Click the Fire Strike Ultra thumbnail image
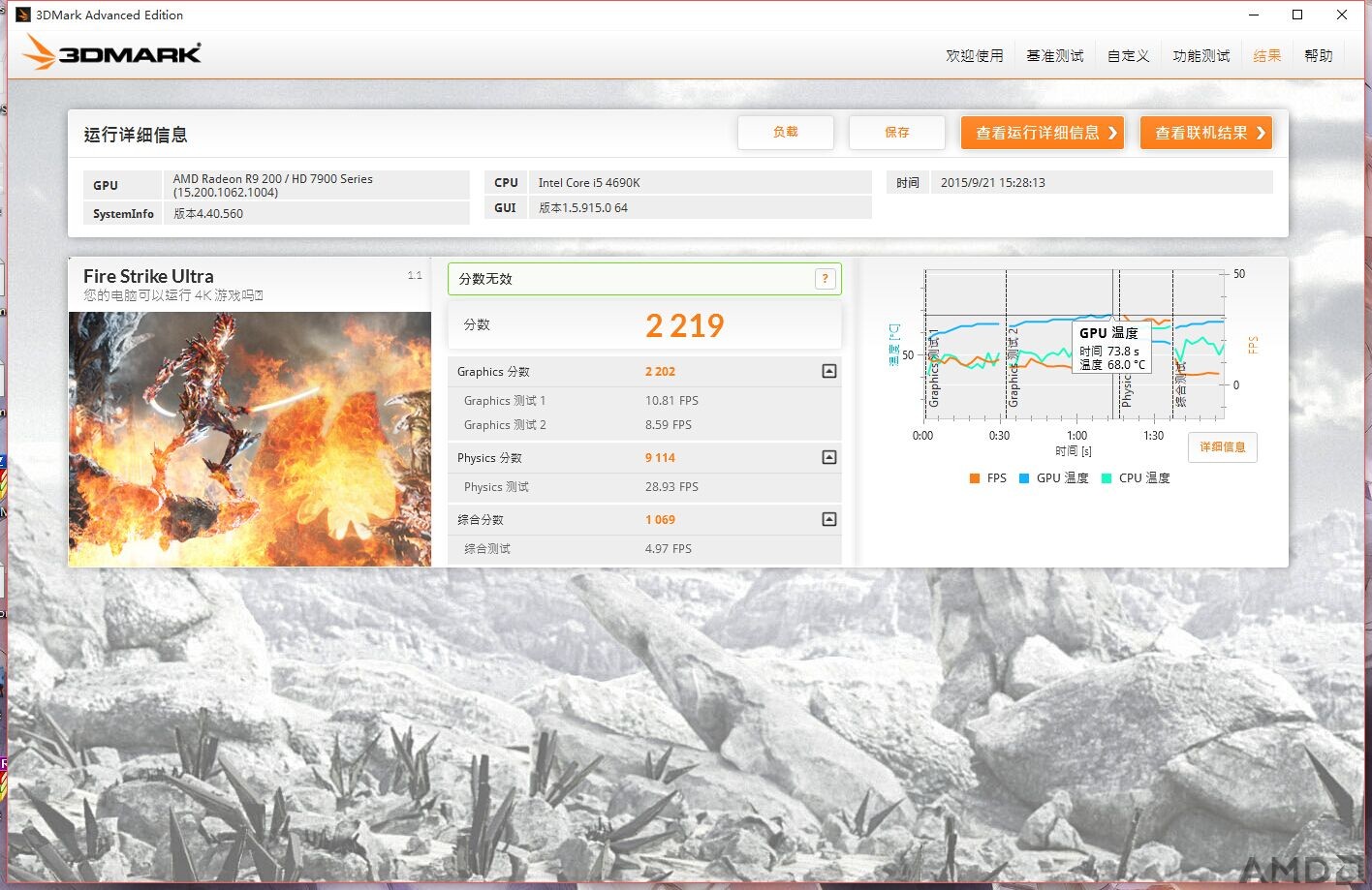The image size is (1372, 890). [x=250, y=439]
